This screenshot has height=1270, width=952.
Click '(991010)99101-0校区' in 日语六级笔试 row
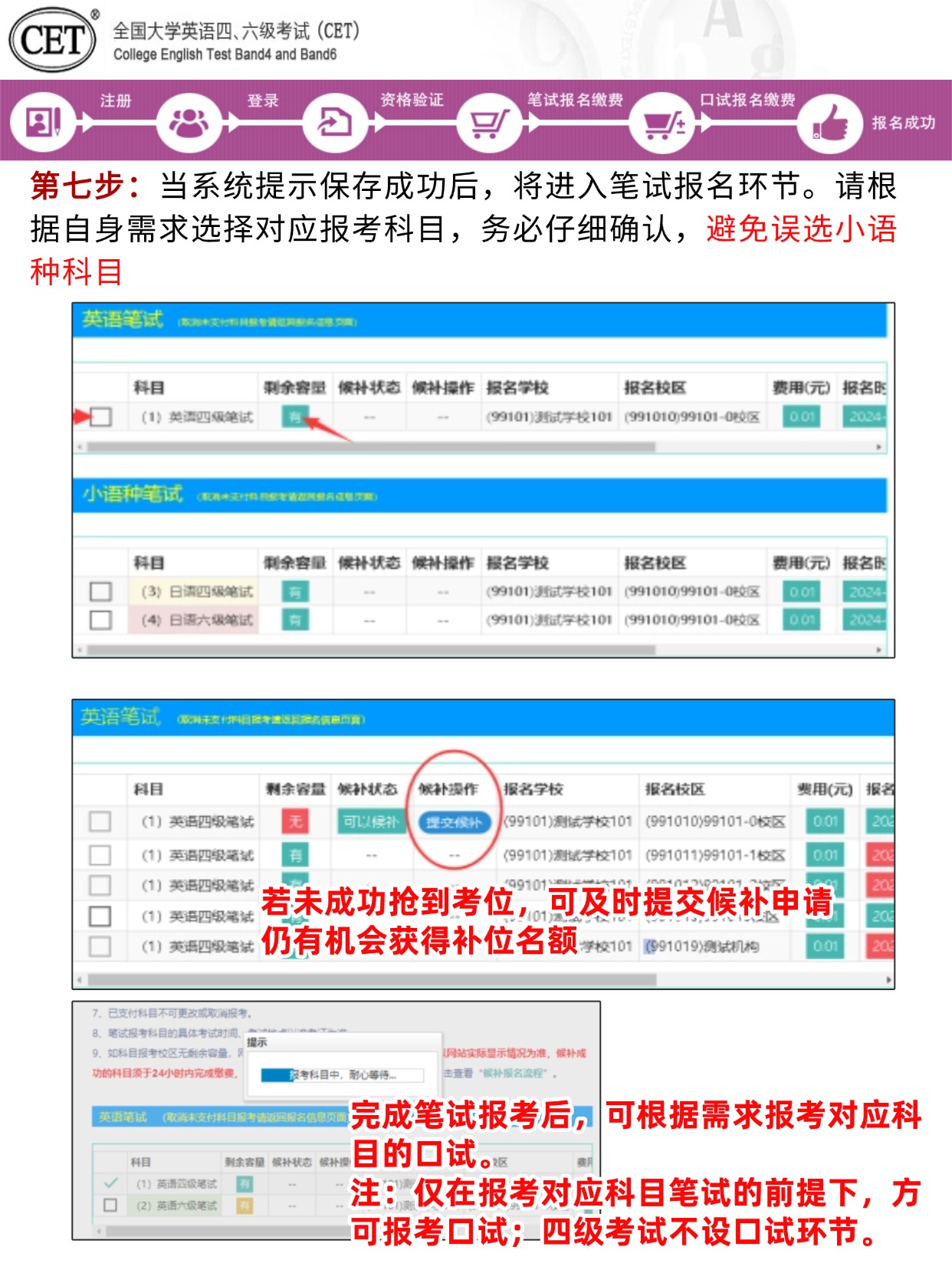point(691,619)
